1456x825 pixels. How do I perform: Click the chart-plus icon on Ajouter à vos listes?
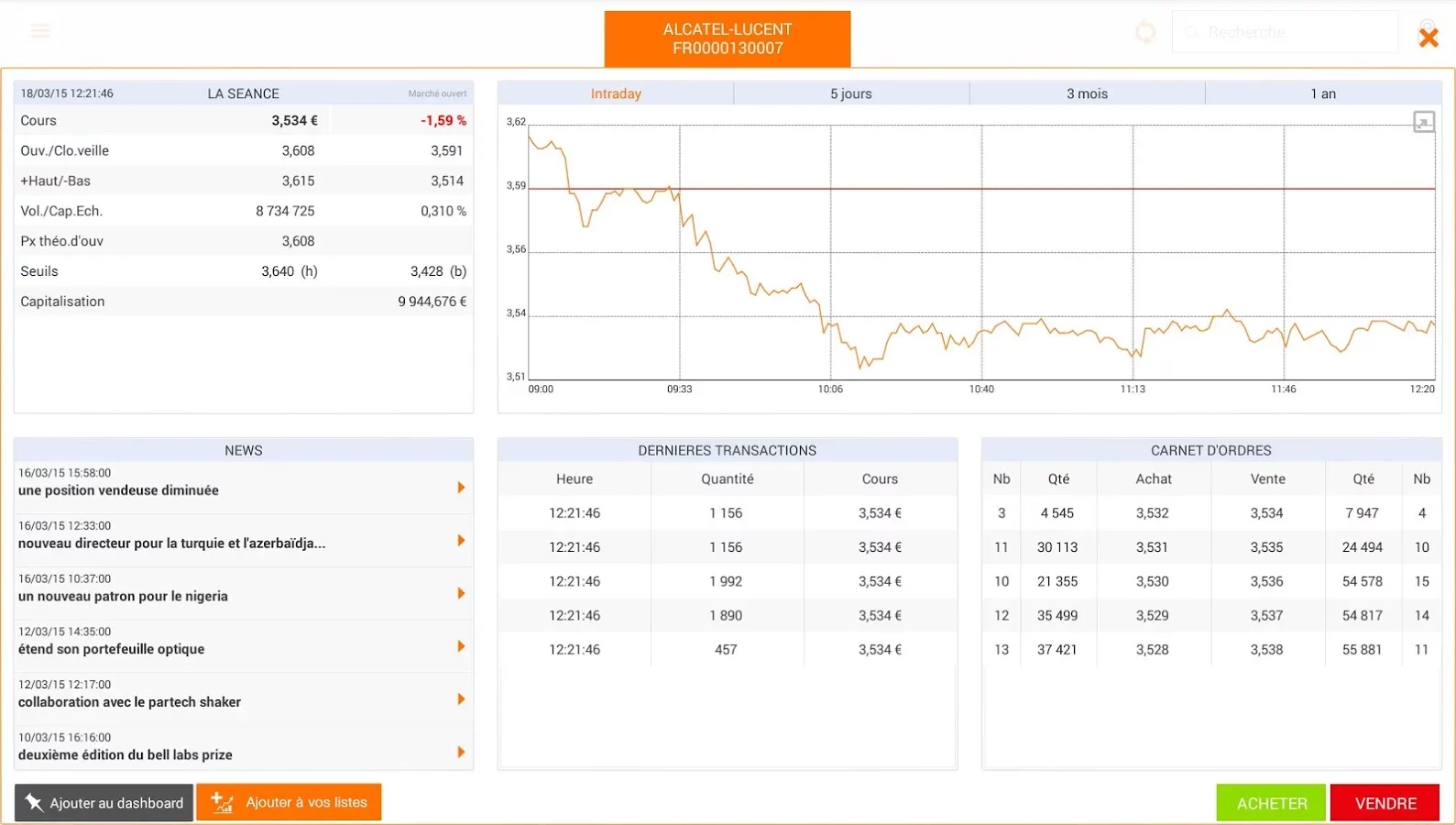(x=222, y=802)
